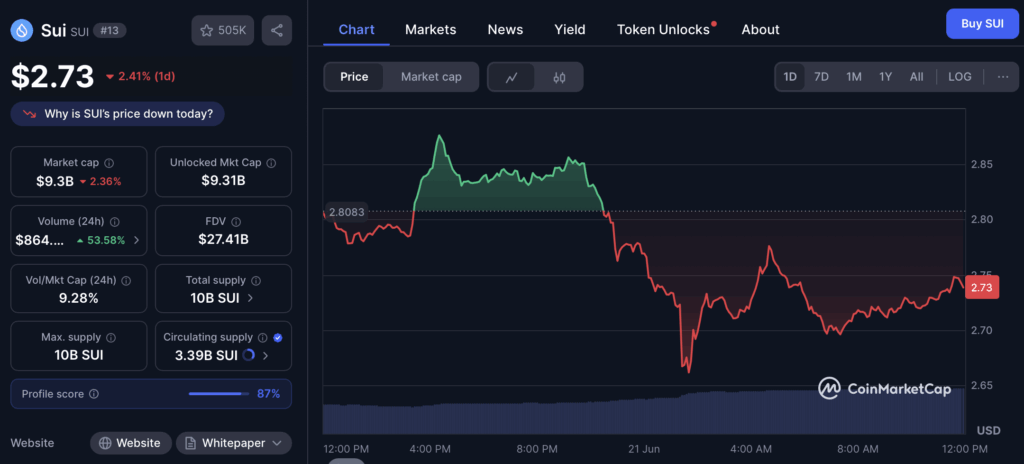Screen dimensions: 1024x464
Task: Expand Total supply details chevron
Action: coord(250,298)
